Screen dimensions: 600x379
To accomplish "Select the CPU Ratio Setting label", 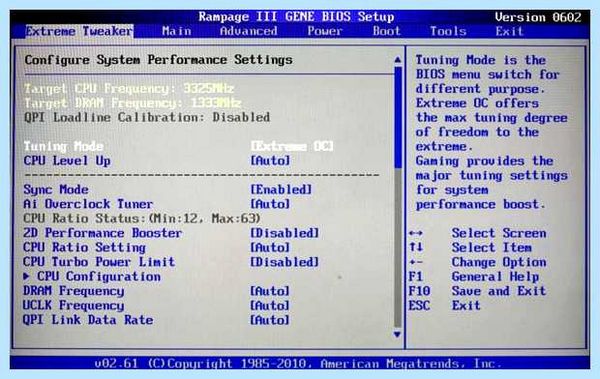I will [x=85, y=248].
